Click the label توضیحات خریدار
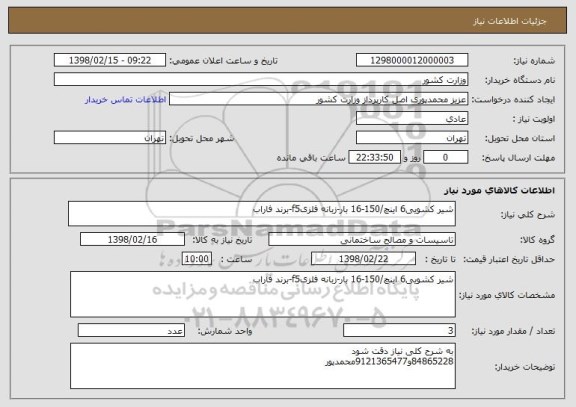This screenshot has height=407, width=576. pos(525,367)
